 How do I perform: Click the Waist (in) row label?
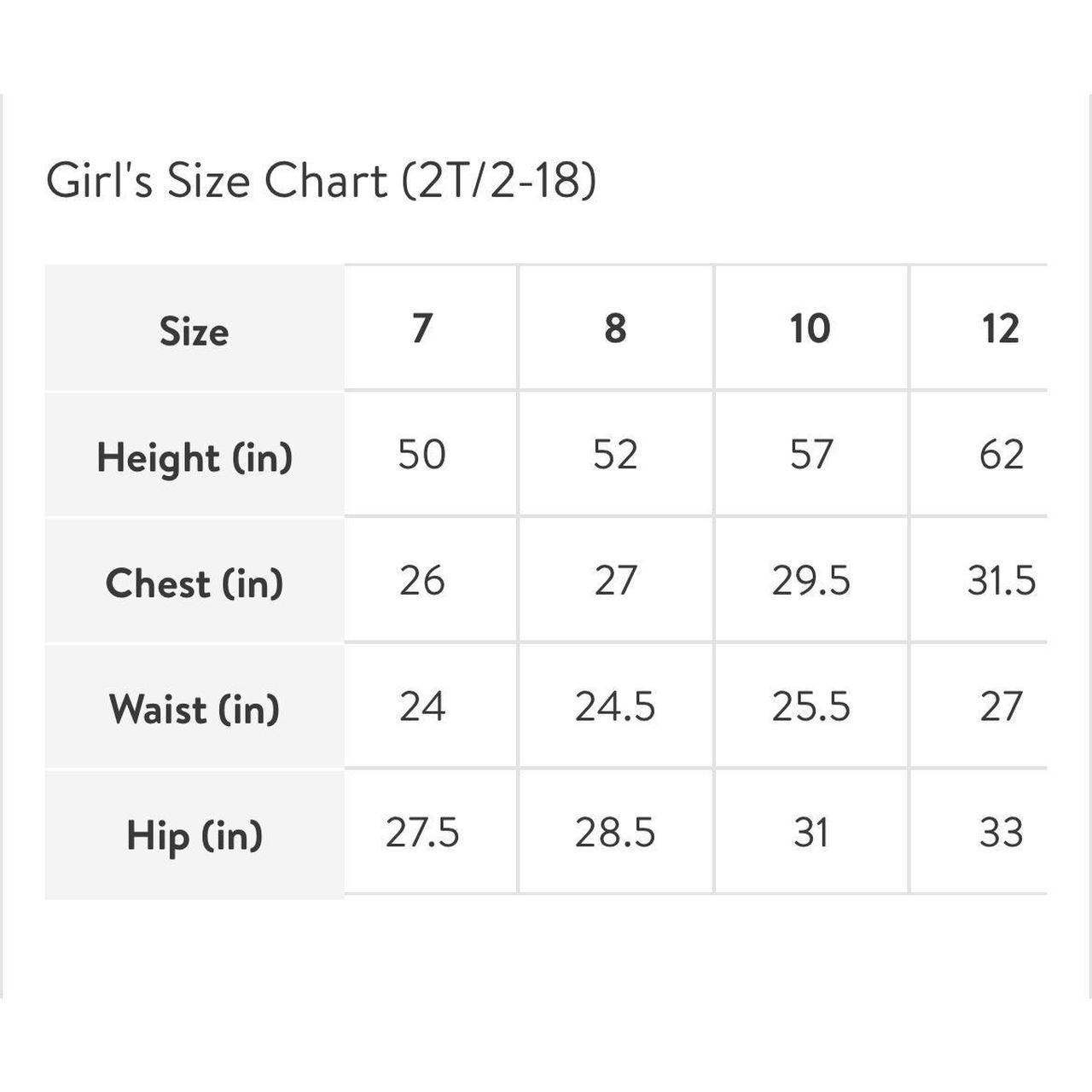pyautogui.click(x=195, y=708)
